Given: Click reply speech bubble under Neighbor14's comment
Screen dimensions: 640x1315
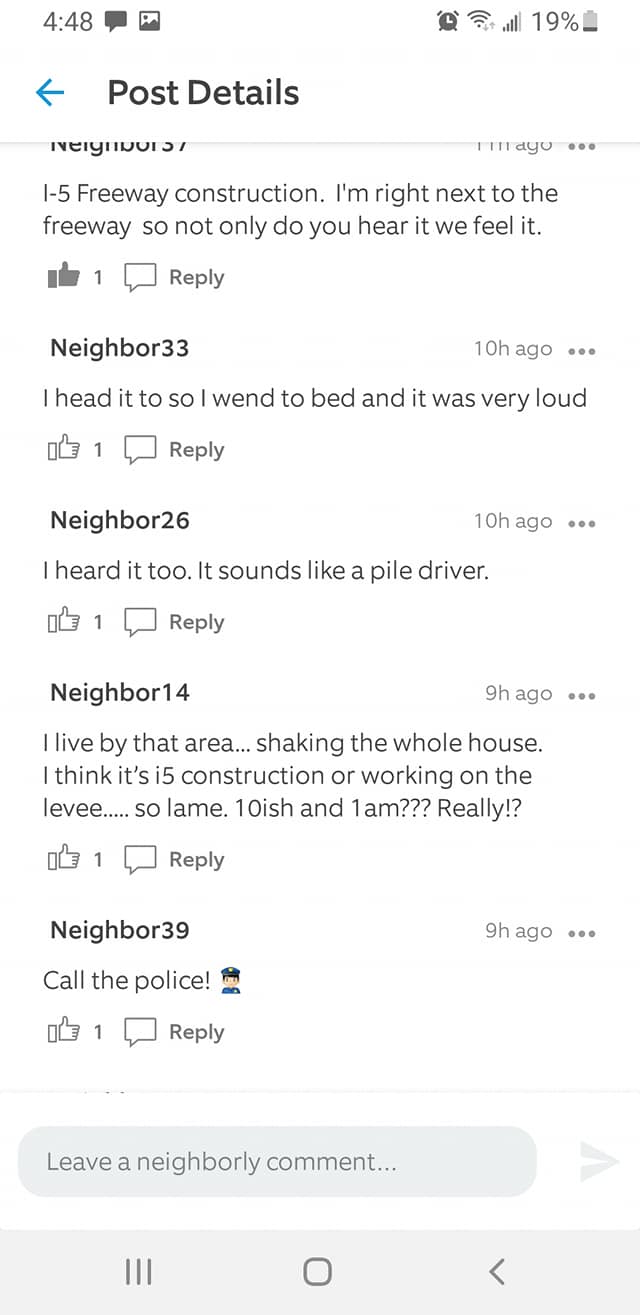Looking at the screenshot, I should [140, 859].
